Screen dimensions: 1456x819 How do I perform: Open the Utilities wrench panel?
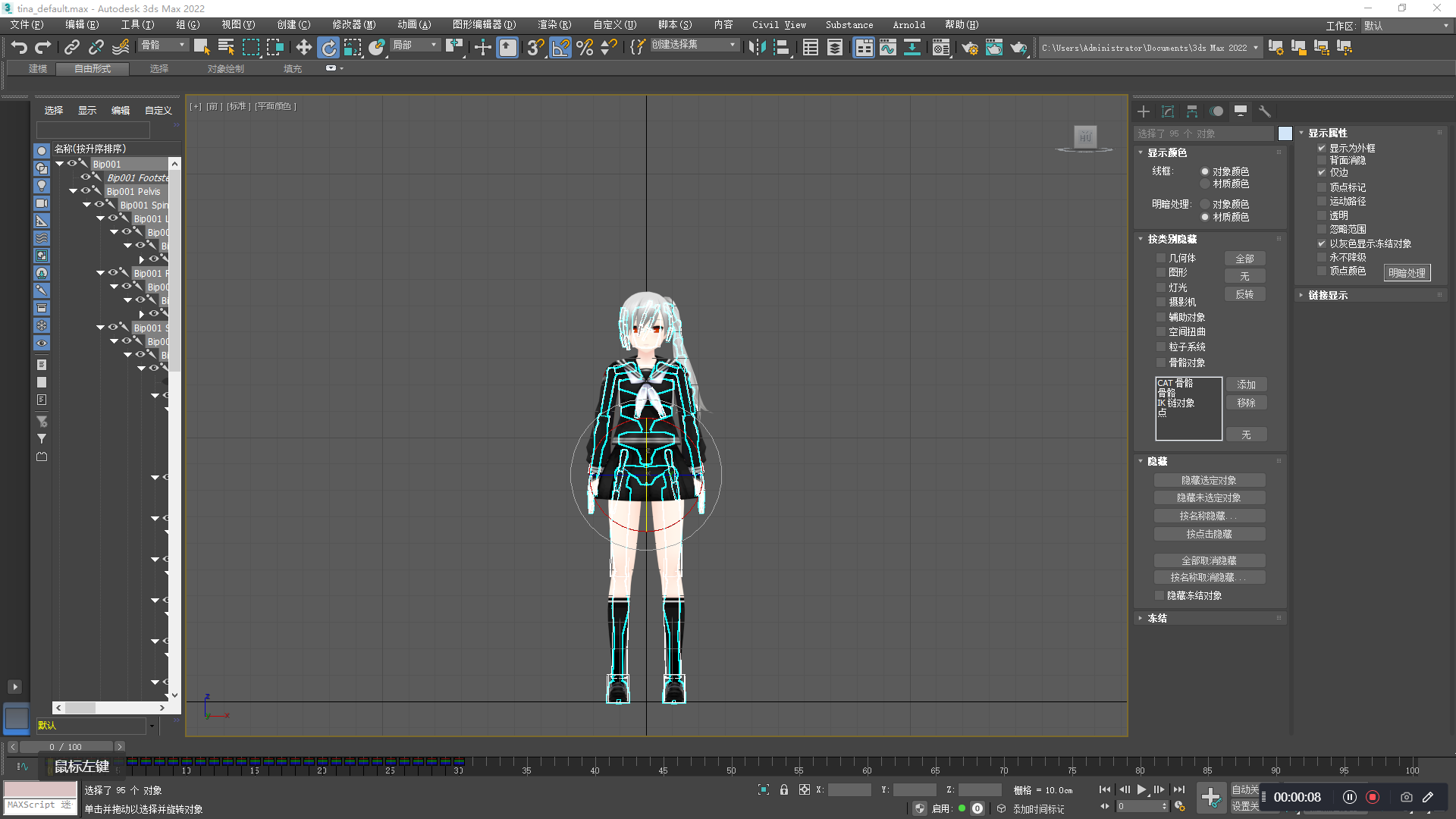(1264, 111)
